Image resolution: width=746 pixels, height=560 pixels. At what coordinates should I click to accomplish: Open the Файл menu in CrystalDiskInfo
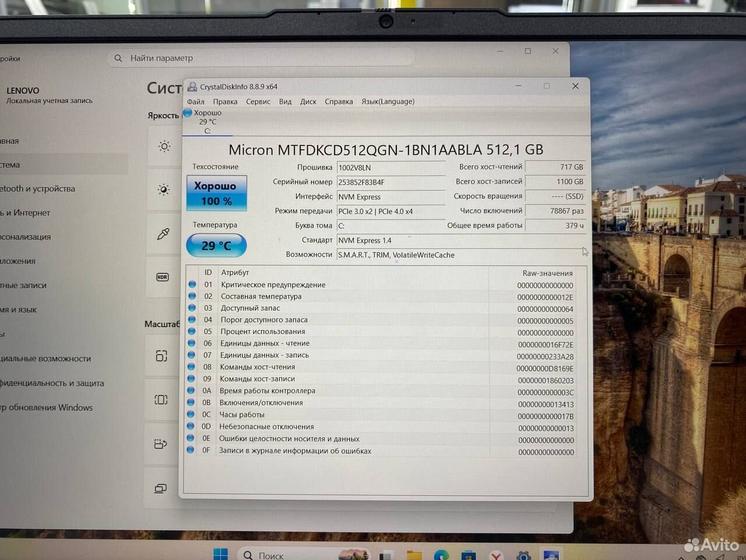195,101
